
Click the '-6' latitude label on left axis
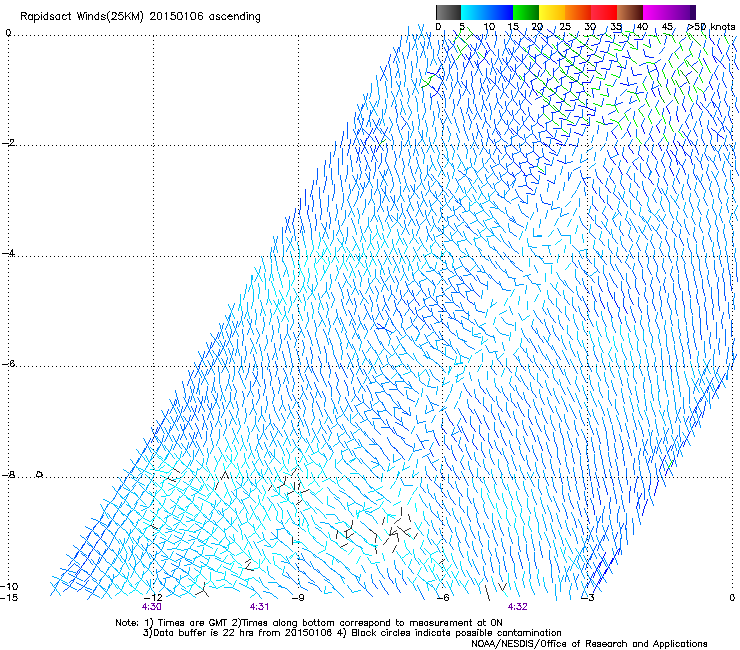8,363
